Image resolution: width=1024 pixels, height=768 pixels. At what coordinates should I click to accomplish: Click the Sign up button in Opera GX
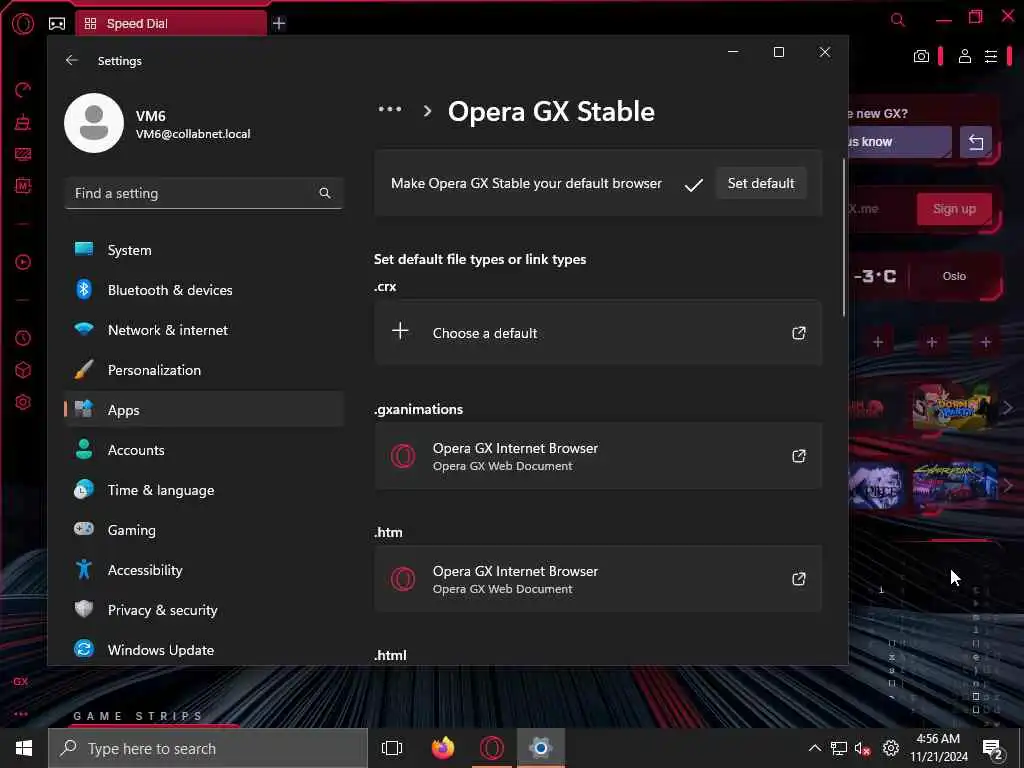click(x=954, y=209)
